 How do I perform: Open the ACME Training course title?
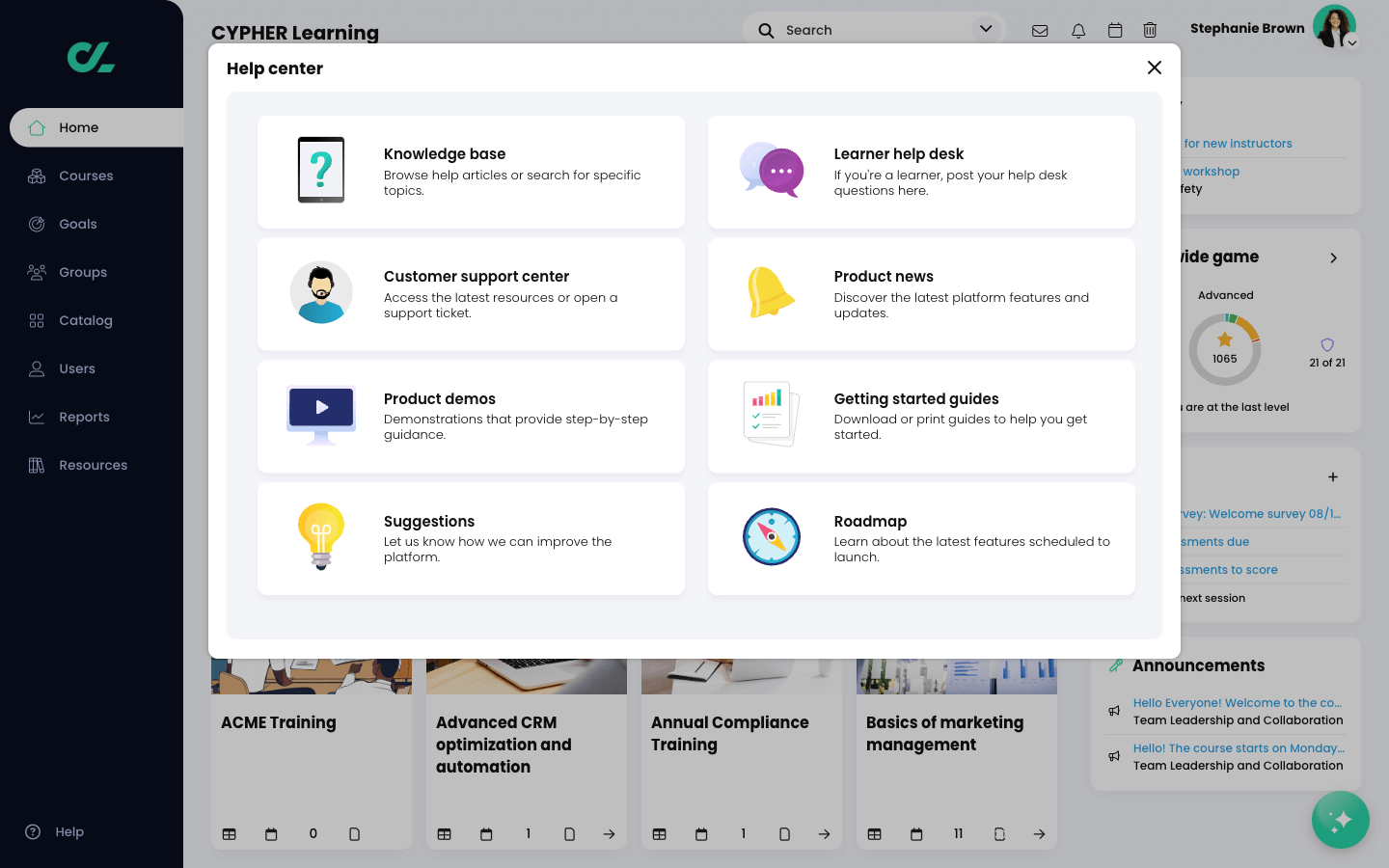click(x=279, y=722)
